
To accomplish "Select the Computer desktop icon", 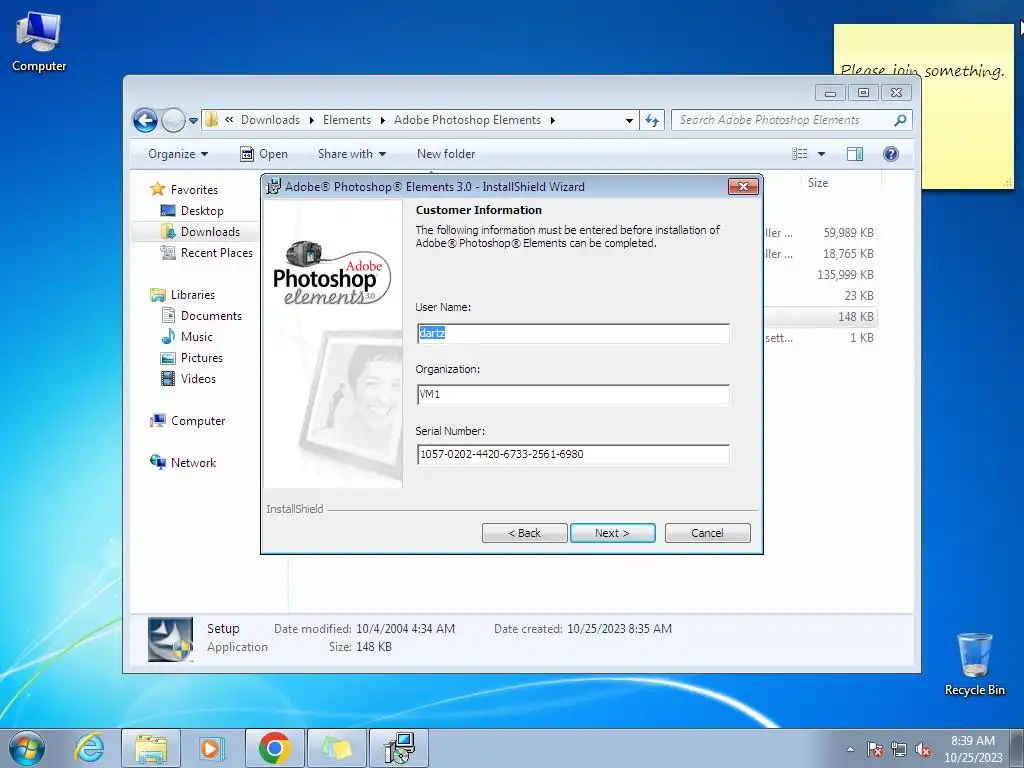I will coord(39,41).
